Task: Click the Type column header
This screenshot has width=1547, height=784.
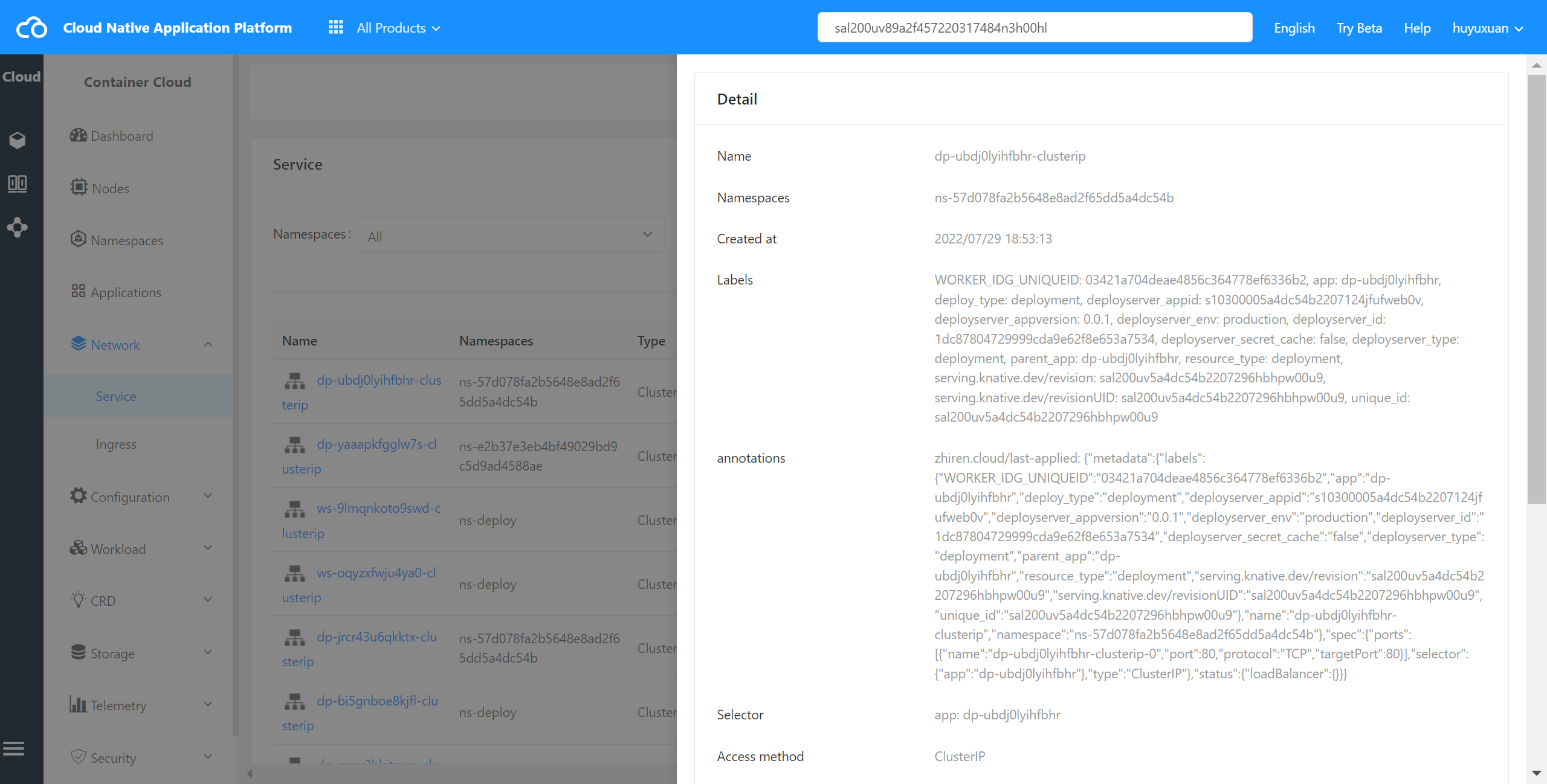Action: (651, 341)
